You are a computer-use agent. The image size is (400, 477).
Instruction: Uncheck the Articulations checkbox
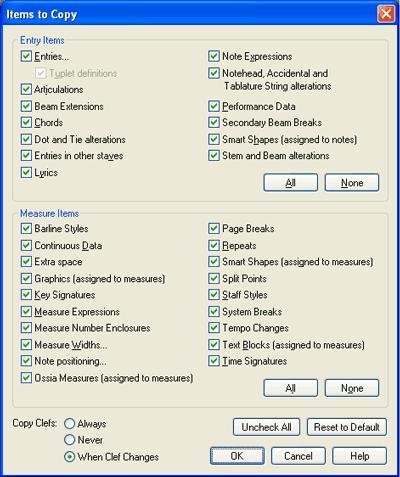[26, 89]
